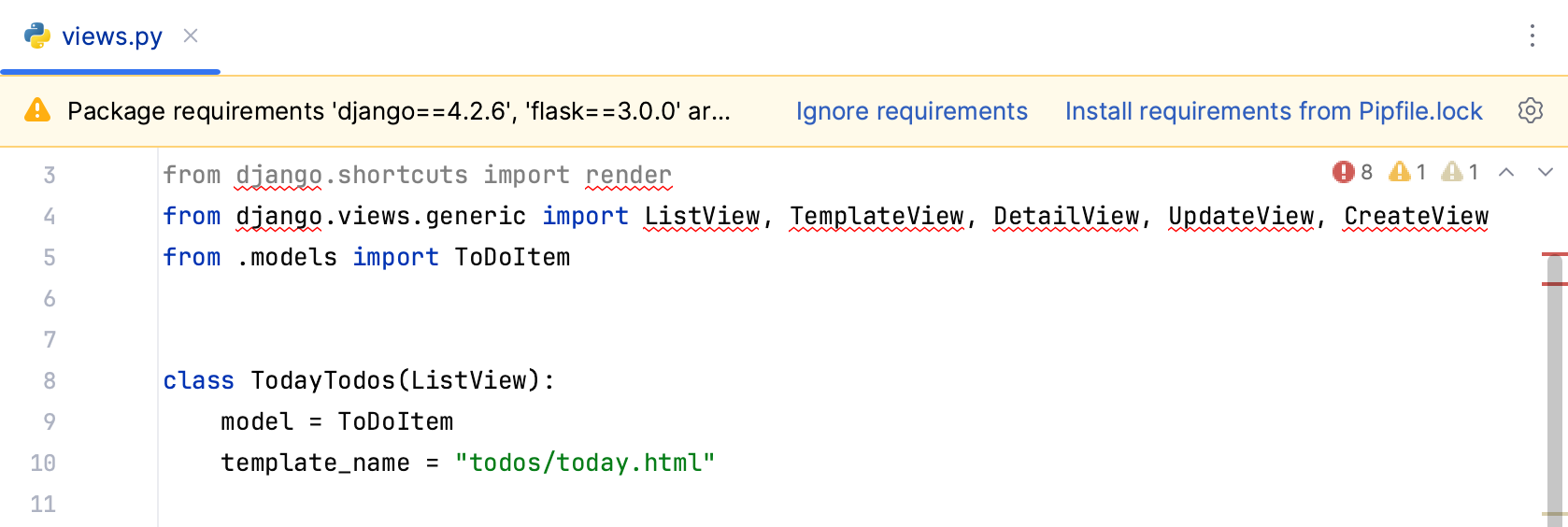The image size is (1568, 527).
Task: Click the weak warnings count indicator
Action: (x=1460, y=172)
